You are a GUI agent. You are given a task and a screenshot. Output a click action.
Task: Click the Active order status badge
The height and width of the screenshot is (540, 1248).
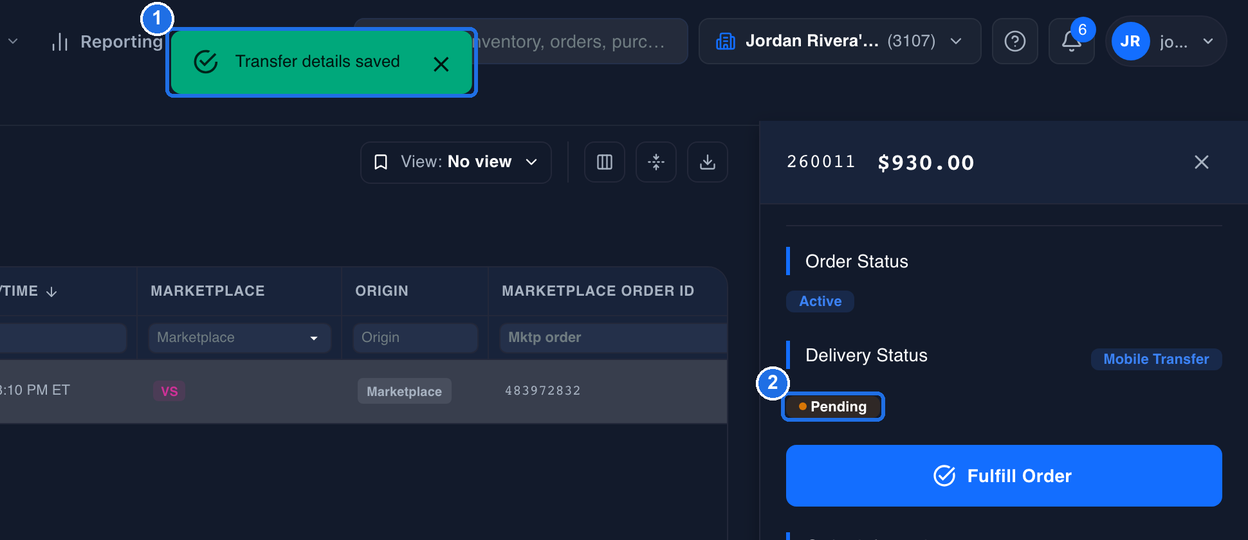pyautogui.click(x=820, y=301)
